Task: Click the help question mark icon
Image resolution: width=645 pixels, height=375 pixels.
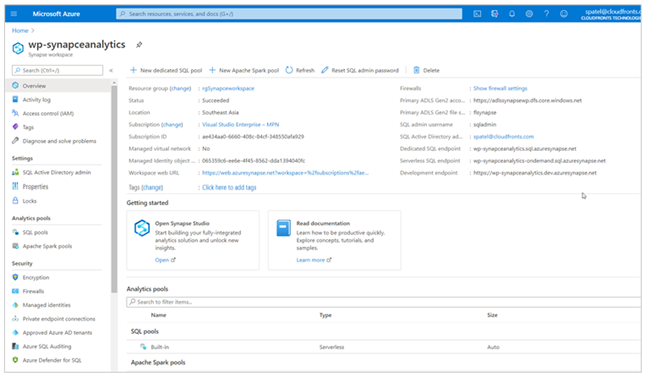Action: tap(546, 14)
